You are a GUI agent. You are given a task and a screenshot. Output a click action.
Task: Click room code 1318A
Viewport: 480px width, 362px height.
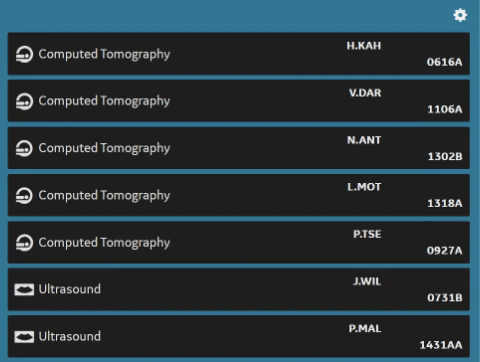coord(445,203)
